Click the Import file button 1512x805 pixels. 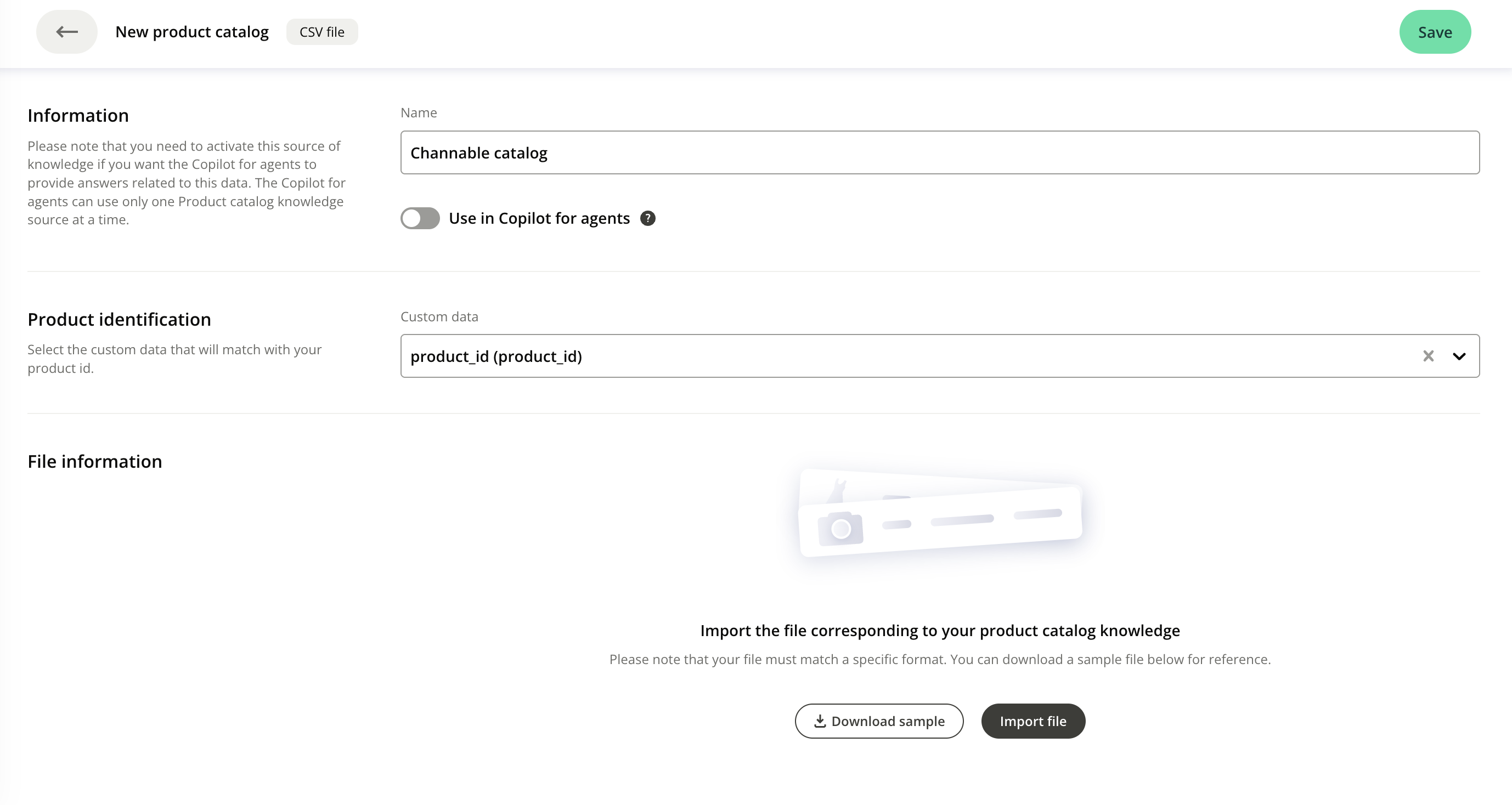1033,721
